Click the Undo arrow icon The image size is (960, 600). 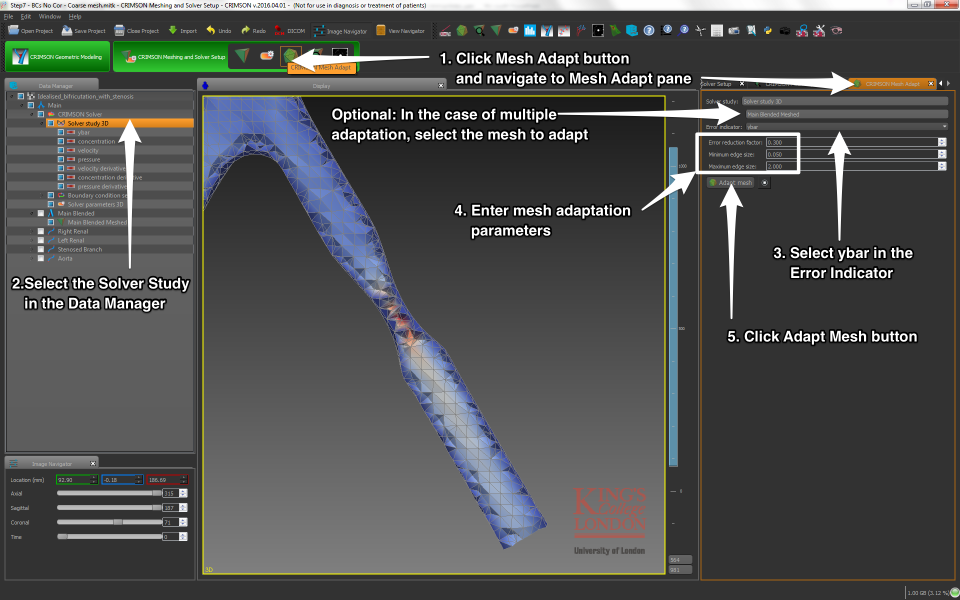209,31
